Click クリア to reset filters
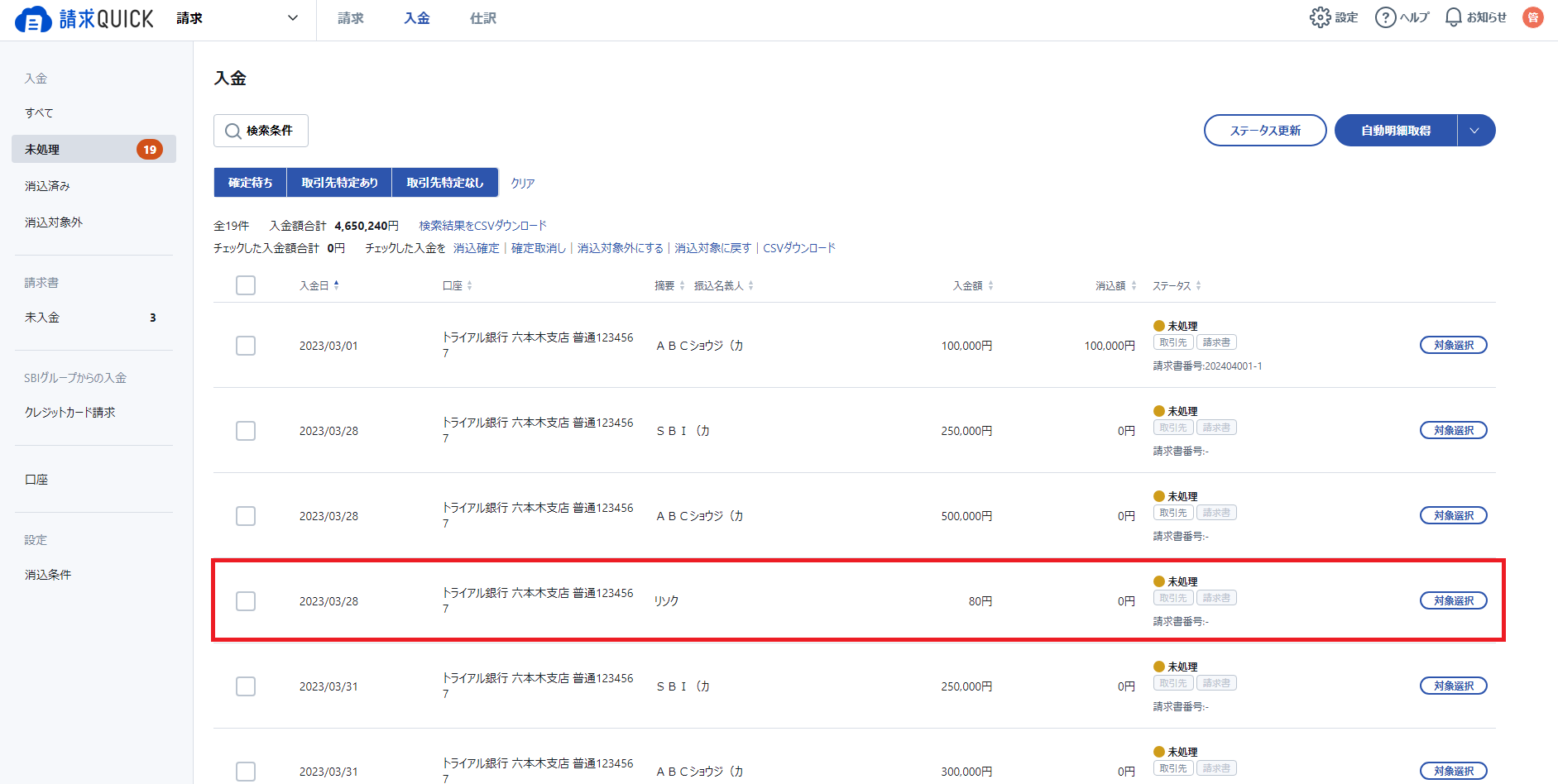The image size is (1558, 784). coord(523,184)
